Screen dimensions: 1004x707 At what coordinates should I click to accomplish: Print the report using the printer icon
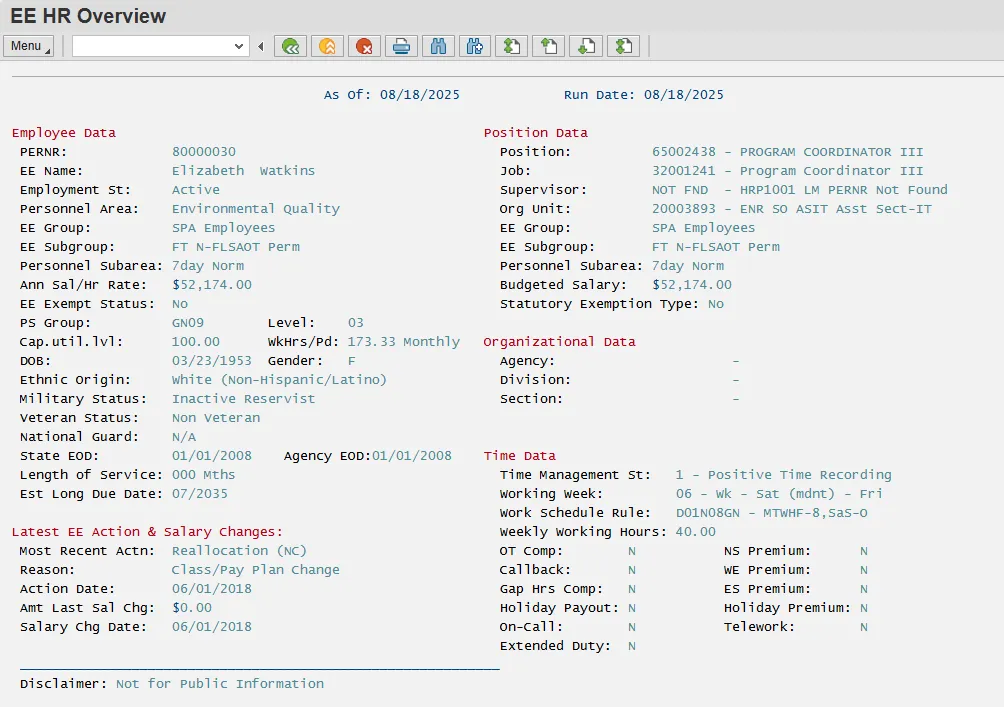(401, 46)
